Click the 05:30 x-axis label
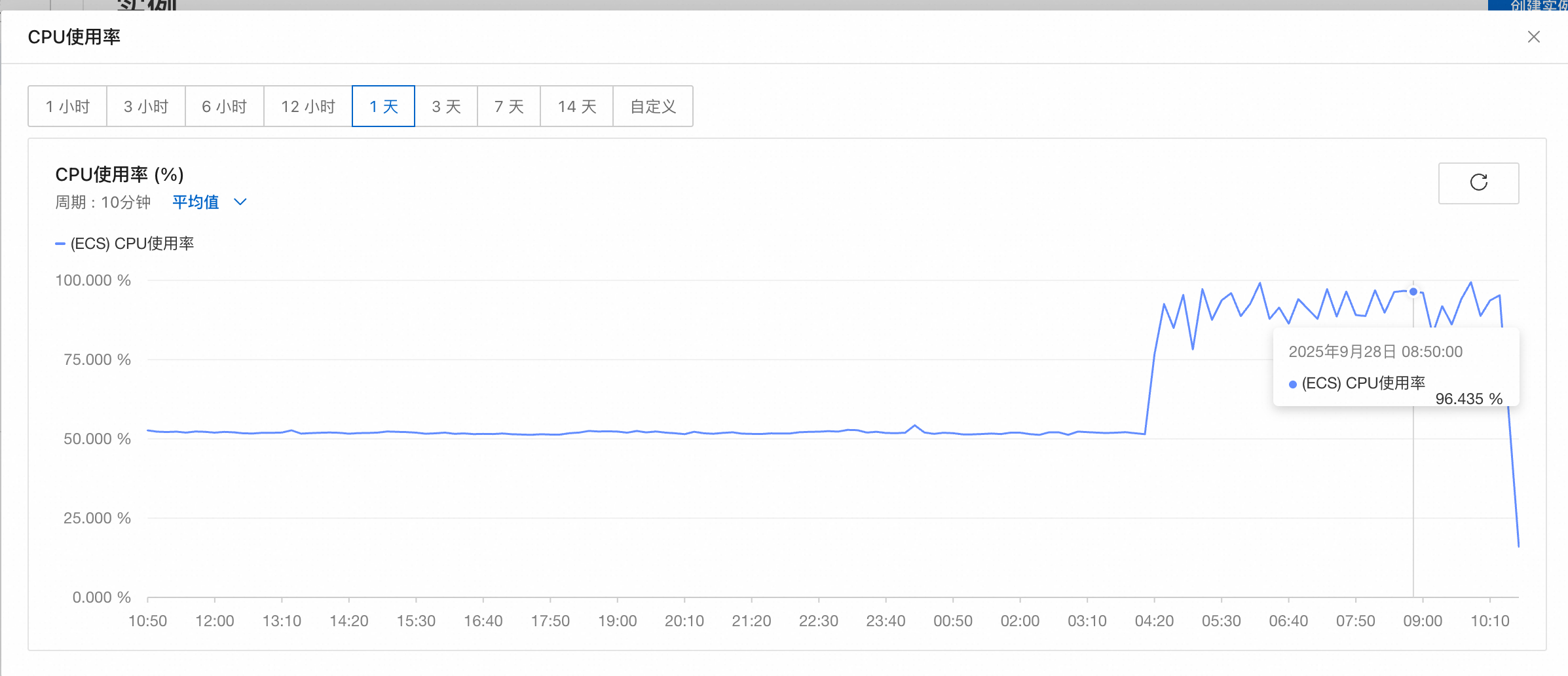The image size is (1568, 676). tap(1222, 621)
